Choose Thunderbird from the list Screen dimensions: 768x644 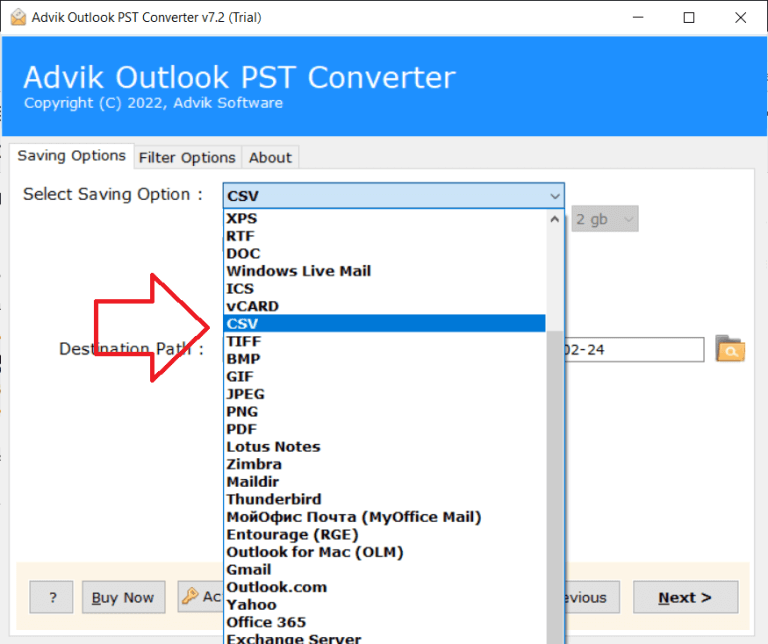[384, 500]
